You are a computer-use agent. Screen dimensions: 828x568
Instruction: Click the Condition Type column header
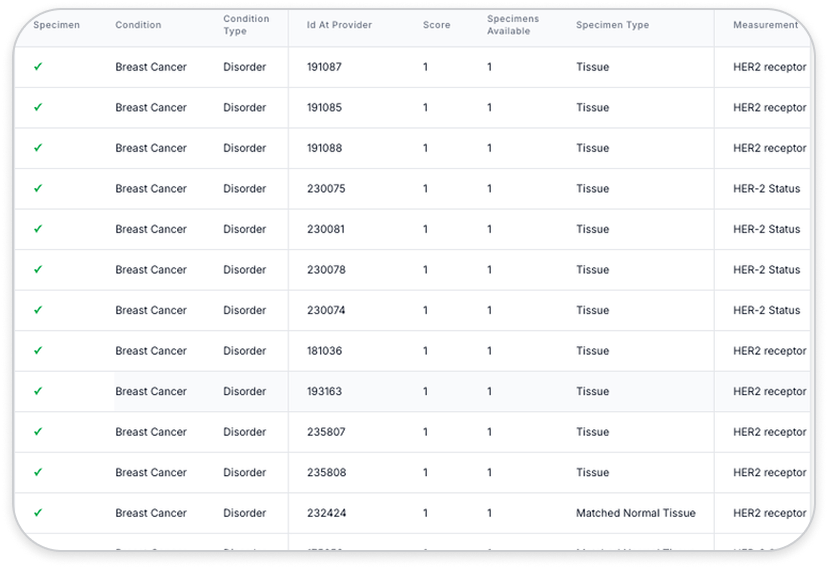pos(246,25)
